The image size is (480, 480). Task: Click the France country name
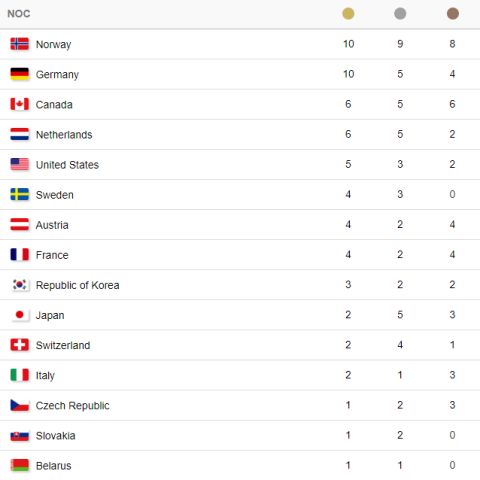point(52,255)
